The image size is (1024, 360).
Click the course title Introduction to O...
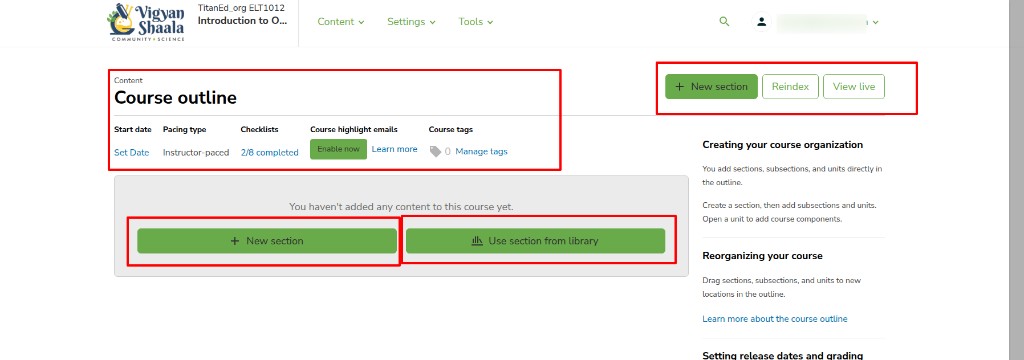(x=242, y=20)
